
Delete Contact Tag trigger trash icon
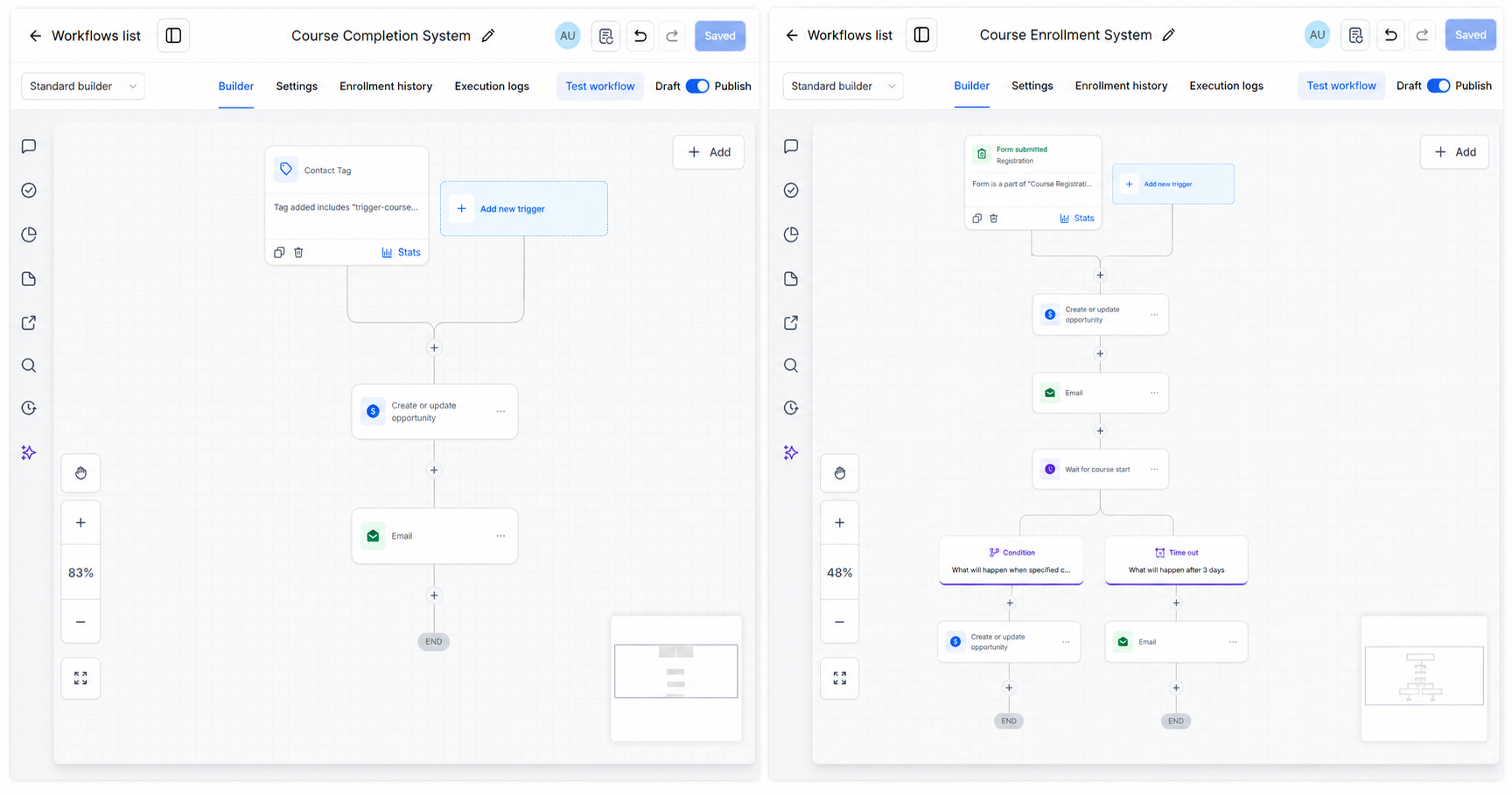pos(298,252)
